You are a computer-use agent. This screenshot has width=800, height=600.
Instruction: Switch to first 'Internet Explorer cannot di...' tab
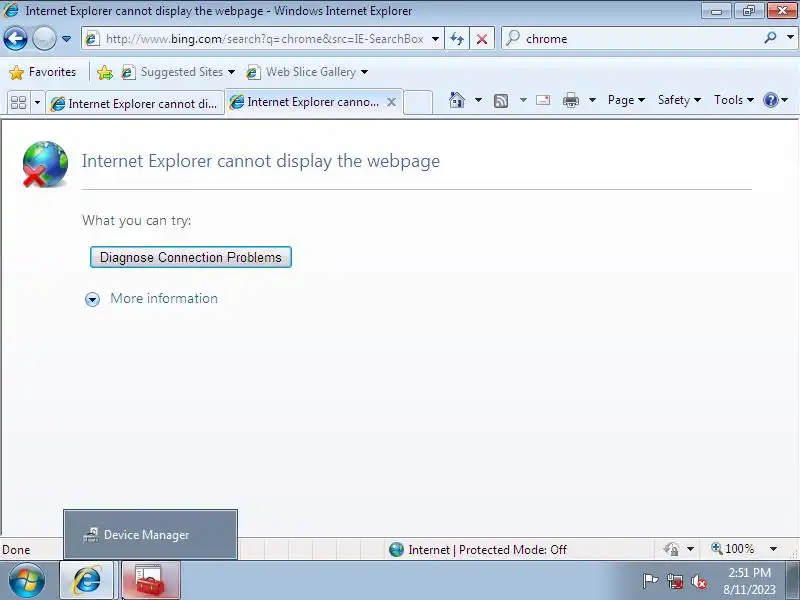tap(135, 104)
